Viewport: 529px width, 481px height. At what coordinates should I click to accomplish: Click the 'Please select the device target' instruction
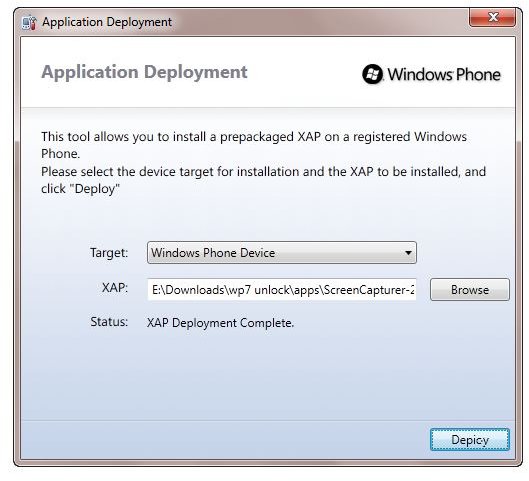(x=263, y=172)
